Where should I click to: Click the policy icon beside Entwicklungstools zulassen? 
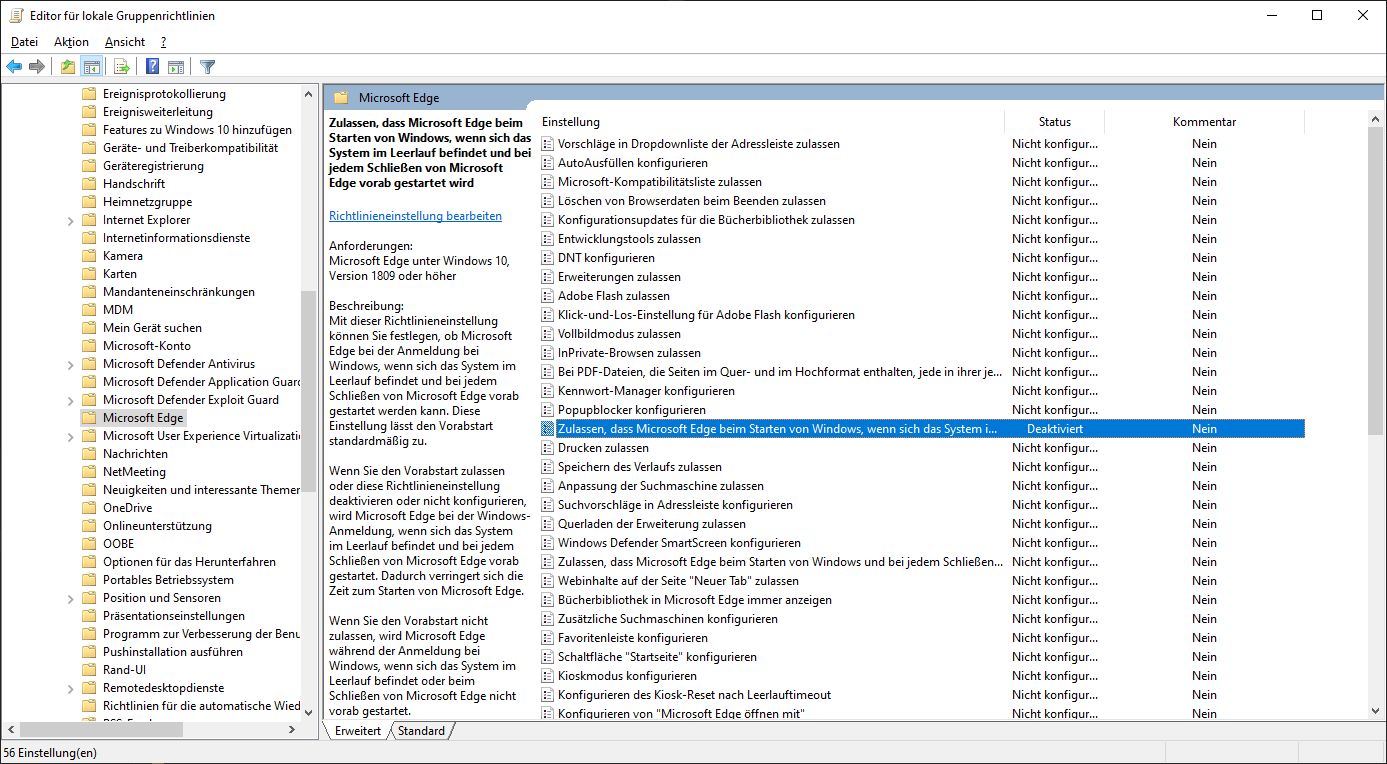pos(547,239)
